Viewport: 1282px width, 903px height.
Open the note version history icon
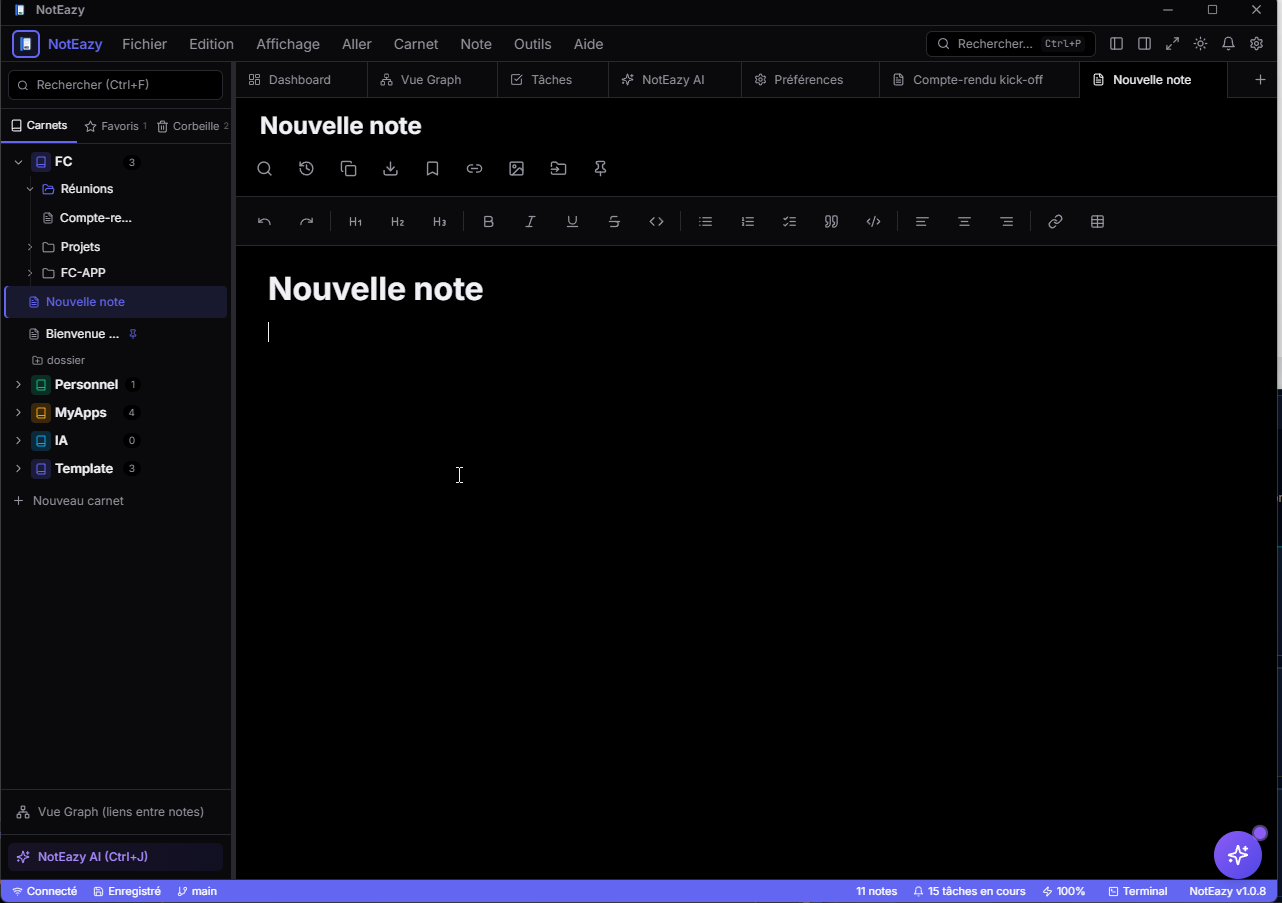pos(306,169)
